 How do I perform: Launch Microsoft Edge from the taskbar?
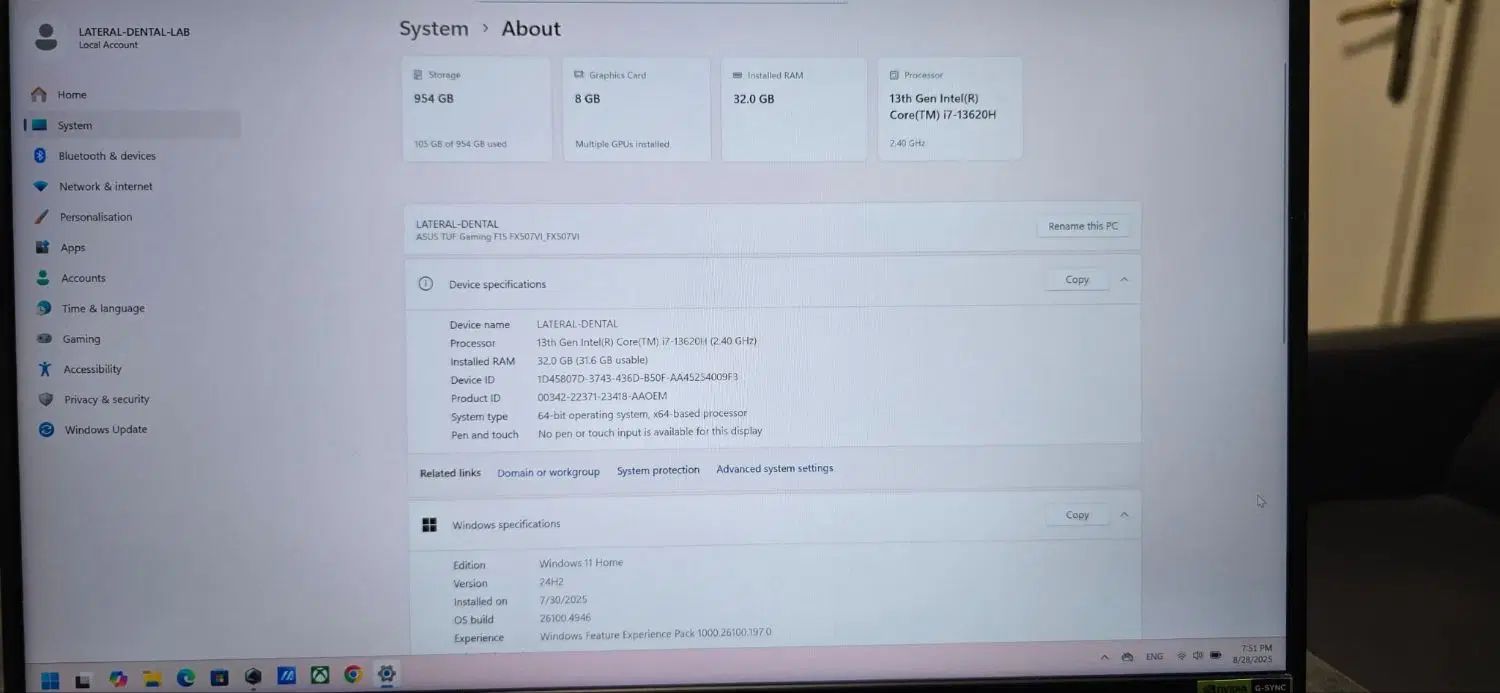pos(185,678)
